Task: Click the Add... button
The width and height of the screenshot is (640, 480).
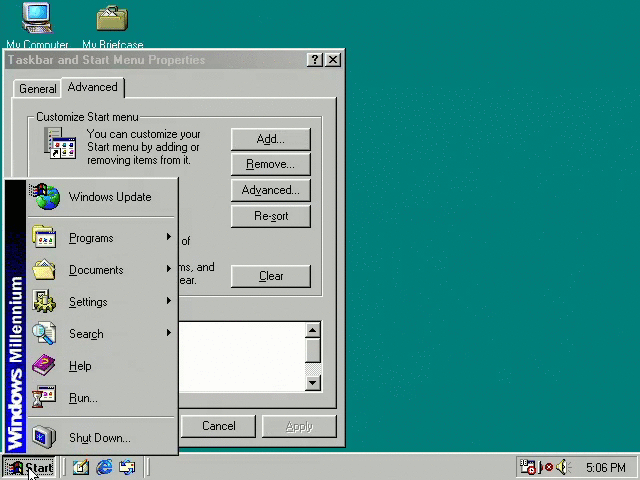Action: point(271,139)
